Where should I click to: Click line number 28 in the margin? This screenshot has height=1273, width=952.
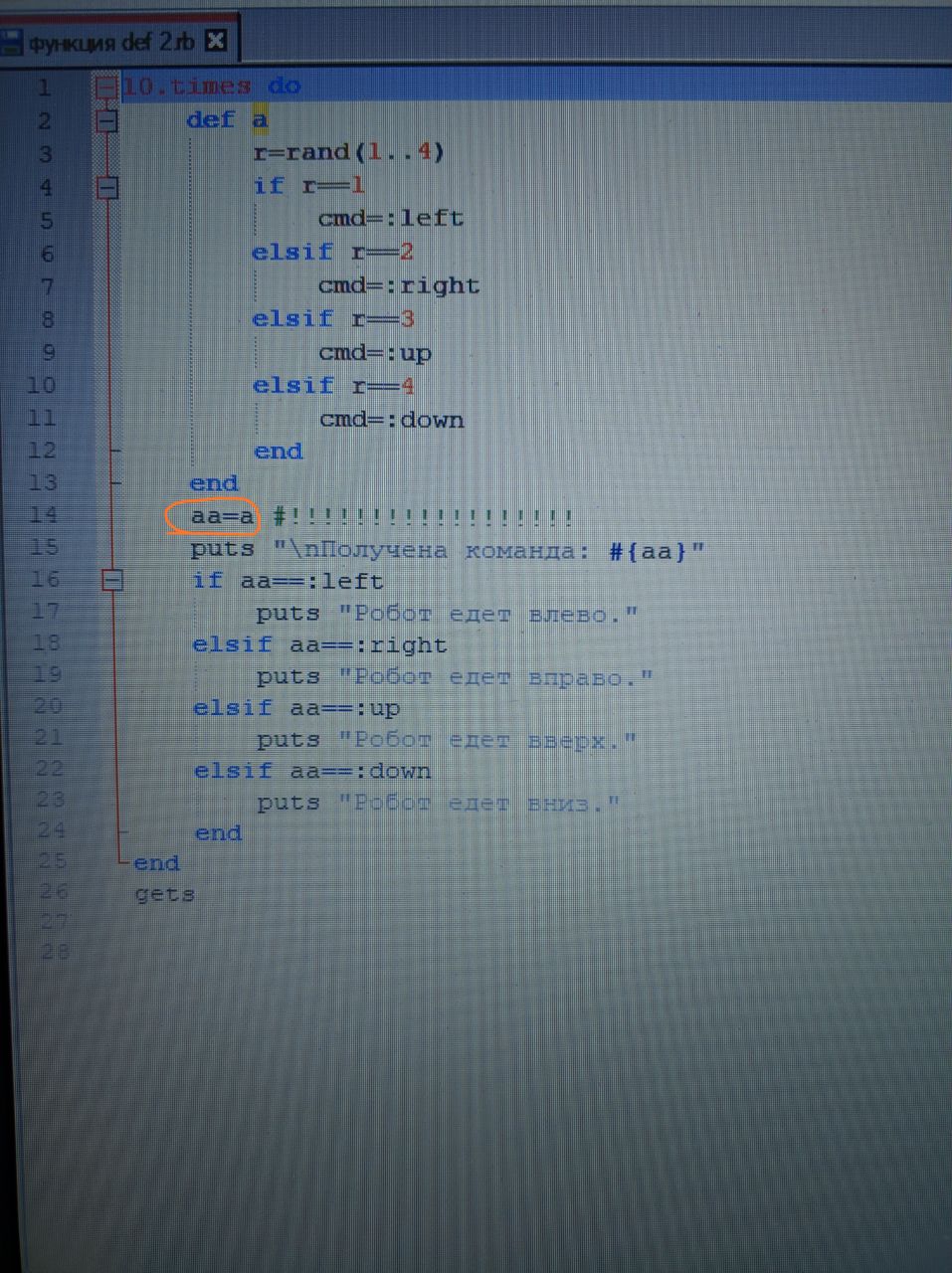point(56,951)
